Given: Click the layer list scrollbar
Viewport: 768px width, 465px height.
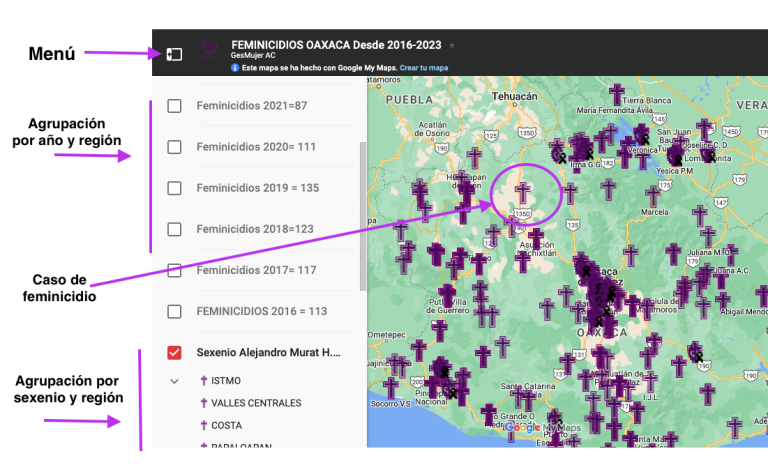Looking at the screenshot, I should click(363, 216).
